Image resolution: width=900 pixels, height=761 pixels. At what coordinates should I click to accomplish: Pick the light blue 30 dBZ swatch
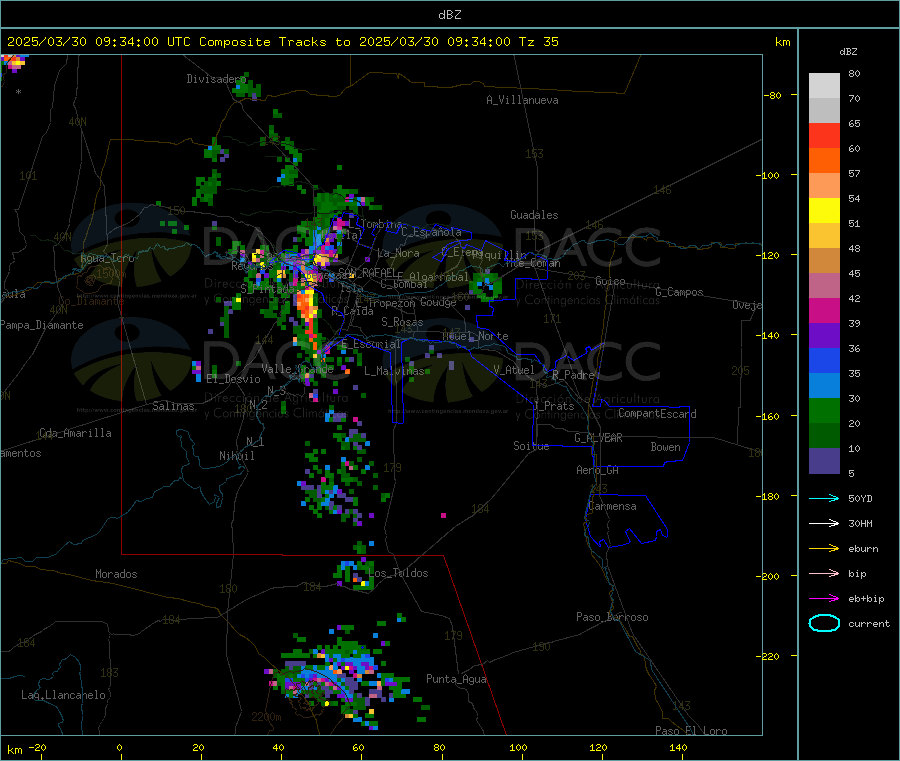tap(824, 386)
